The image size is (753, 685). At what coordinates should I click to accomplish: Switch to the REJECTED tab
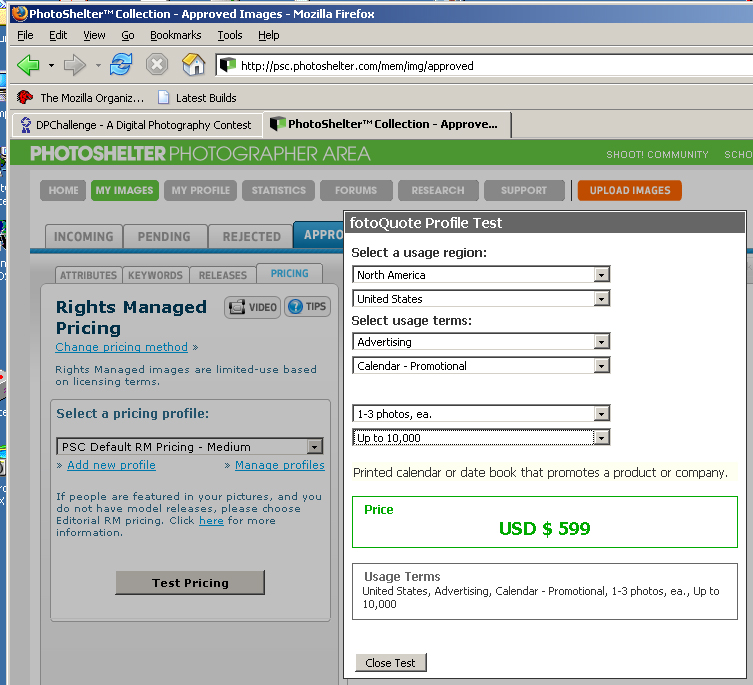[x=251, y=236]
